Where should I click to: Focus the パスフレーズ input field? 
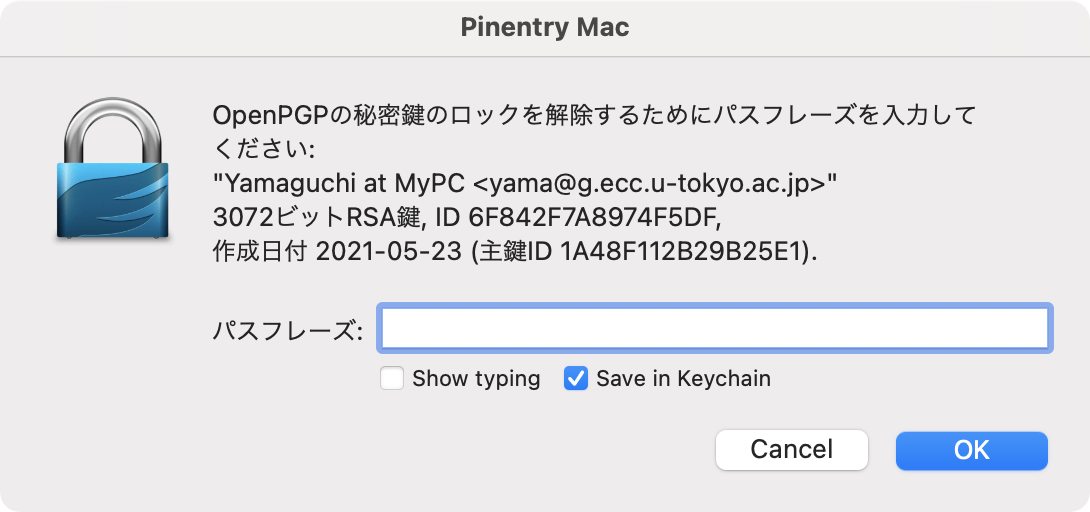(x=715, y=328)
